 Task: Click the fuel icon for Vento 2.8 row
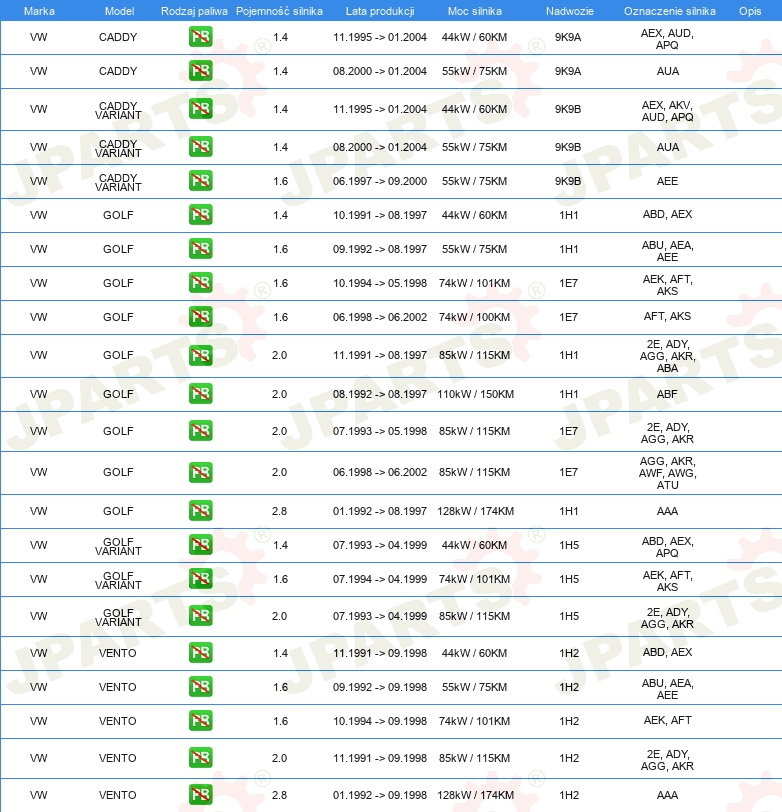click(200, 795)
